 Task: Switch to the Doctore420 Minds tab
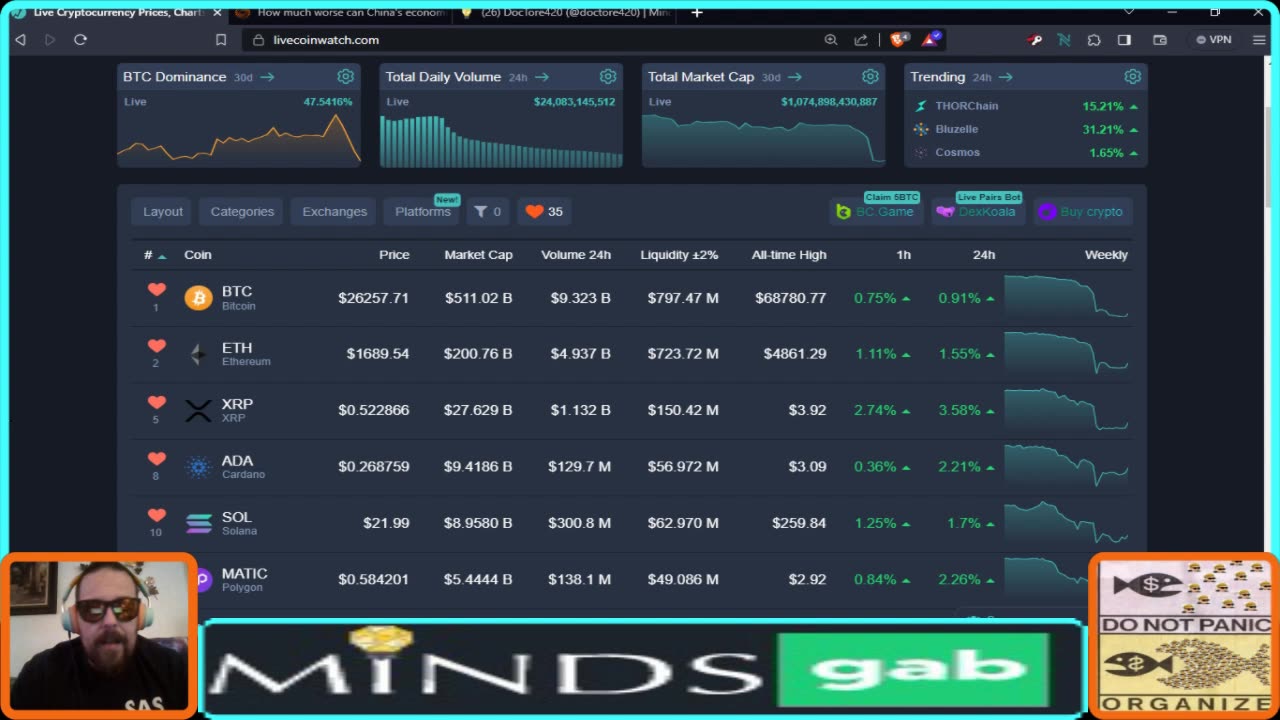coord(565,13)
